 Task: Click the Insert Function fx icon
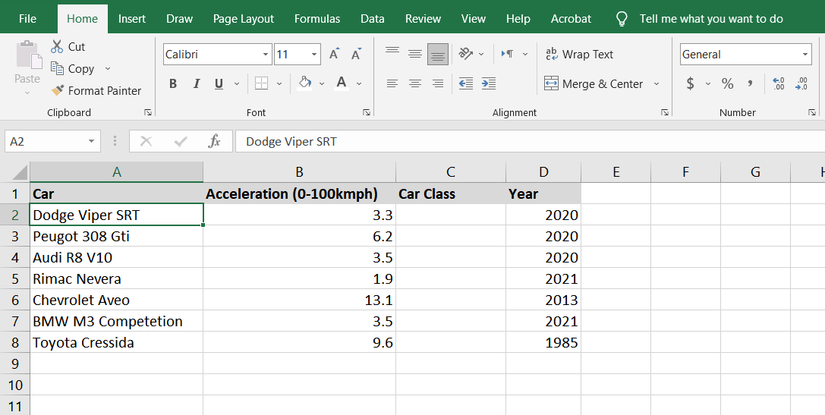pyautogui.click(x=214, y=142)
